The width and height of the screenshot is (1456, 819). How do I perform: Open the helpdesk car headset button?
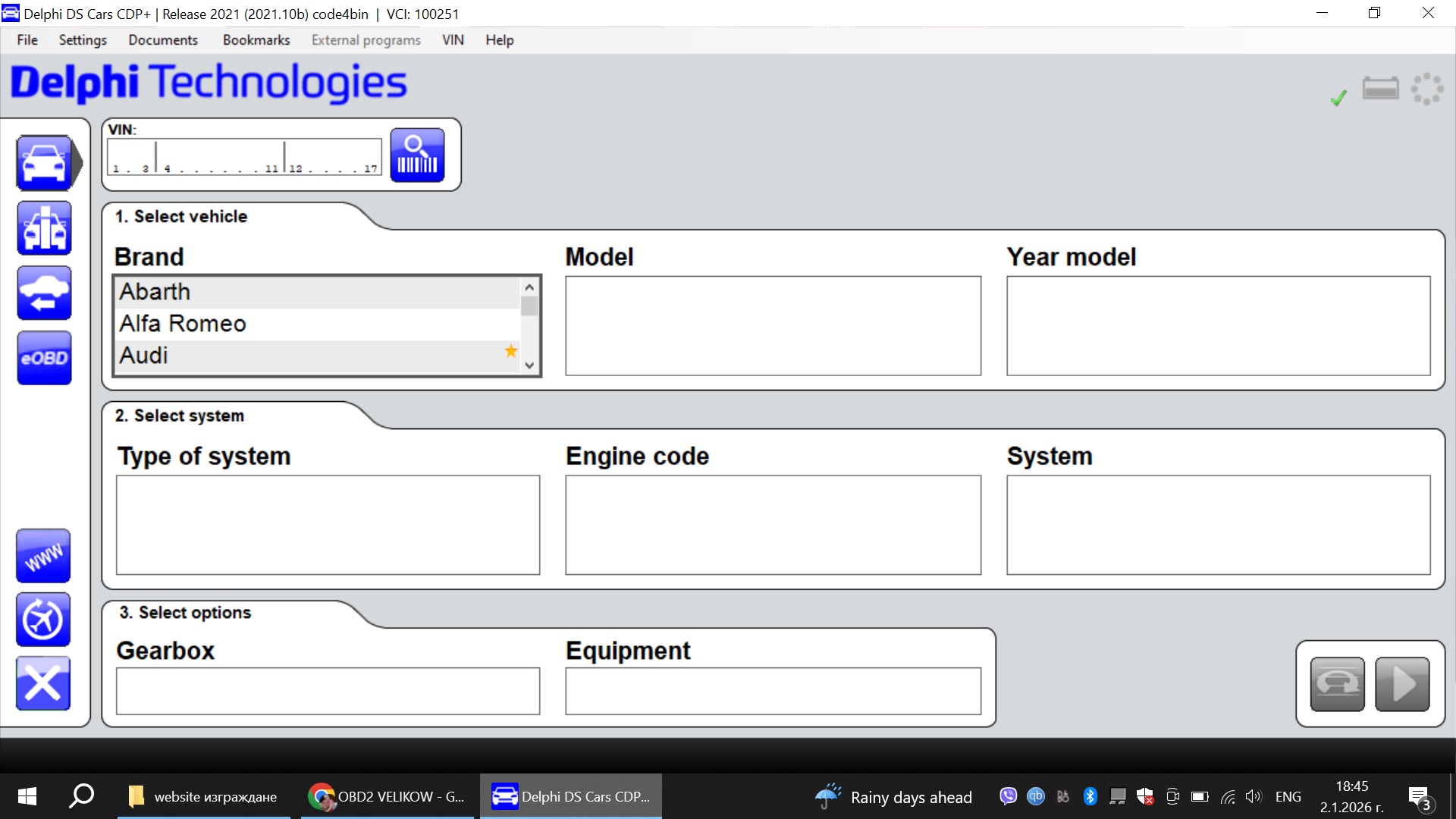[1337, 683]
